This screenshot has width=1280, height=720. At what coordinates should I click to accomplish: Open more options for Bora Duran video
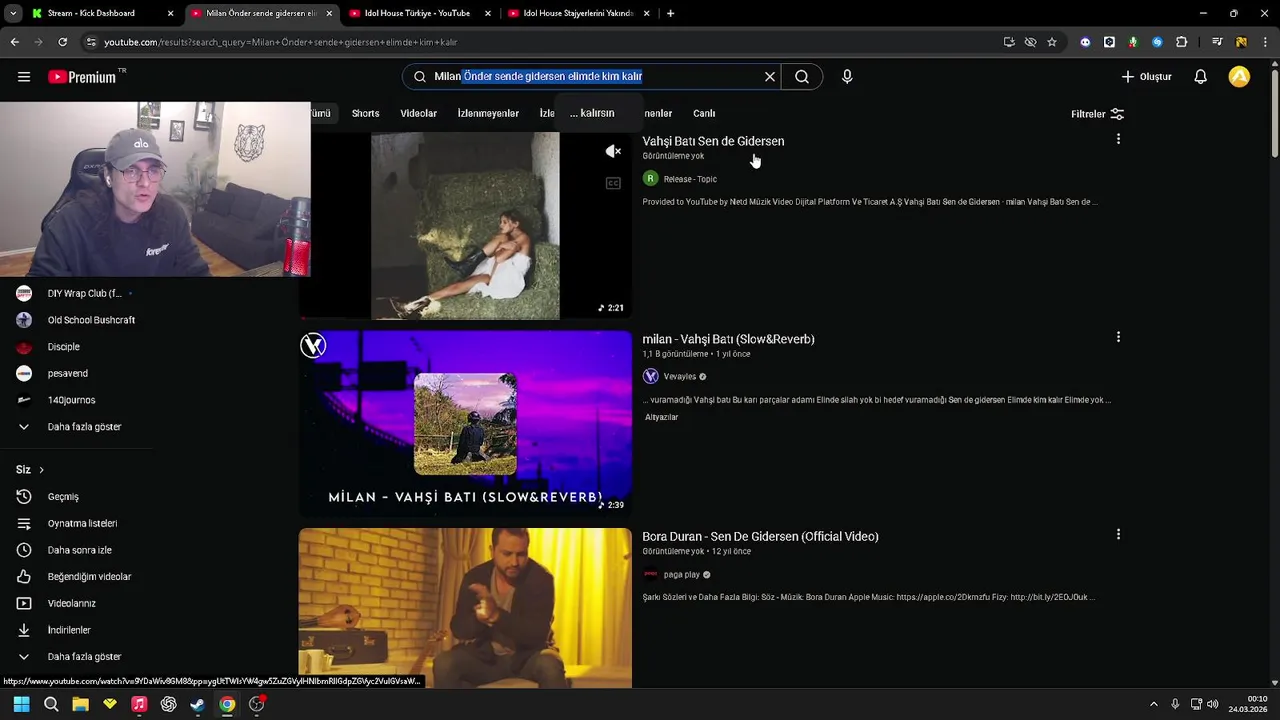pyautogui.click(x=1118, y=535)
